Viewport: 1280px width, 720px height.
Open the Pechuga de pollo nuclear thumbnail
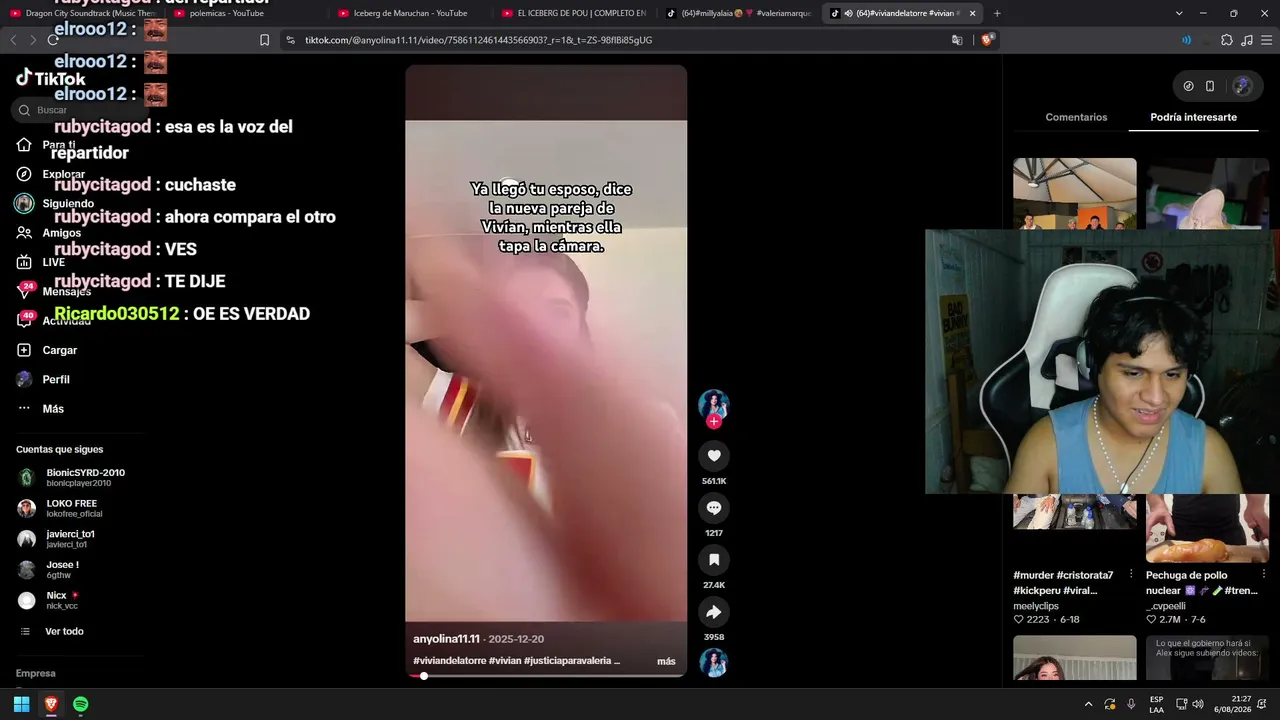tap(1208, 528)
